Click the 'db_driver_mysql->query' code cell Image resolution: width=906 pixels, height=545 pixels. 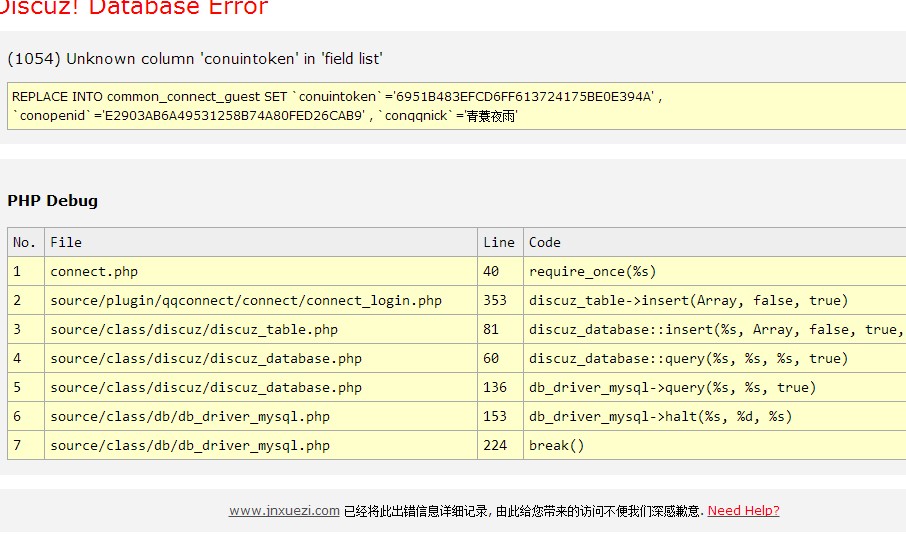(x=715, y=387)
